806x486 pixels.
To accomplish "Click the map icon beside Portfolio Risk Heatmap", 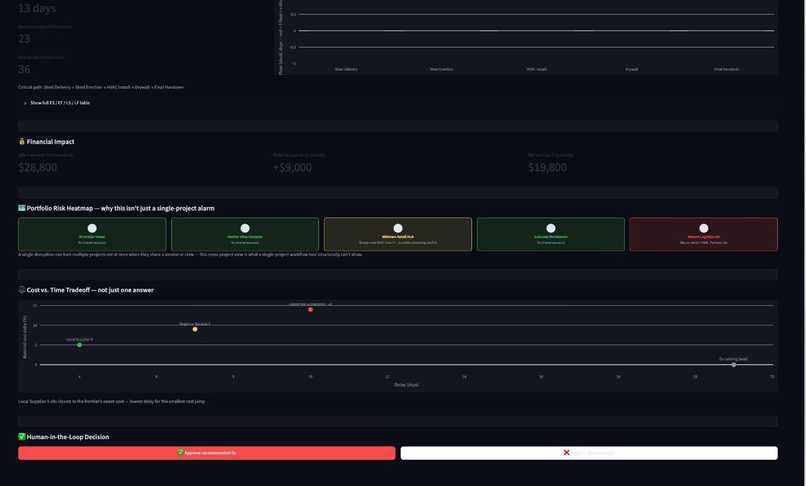I will (22, 208).
